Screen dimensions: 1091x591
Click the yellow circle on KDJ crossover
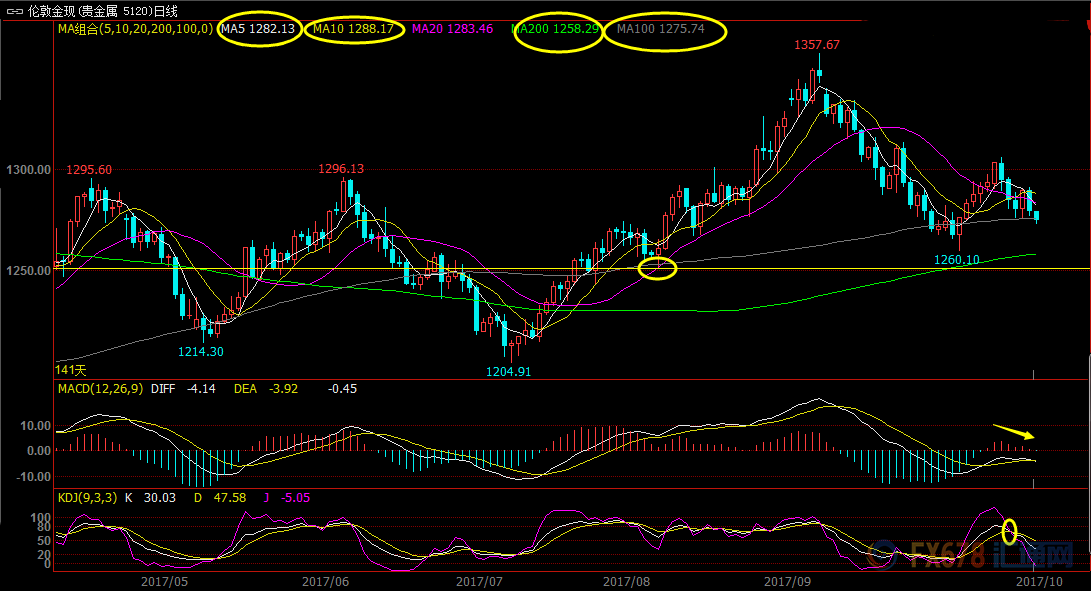1010,531
